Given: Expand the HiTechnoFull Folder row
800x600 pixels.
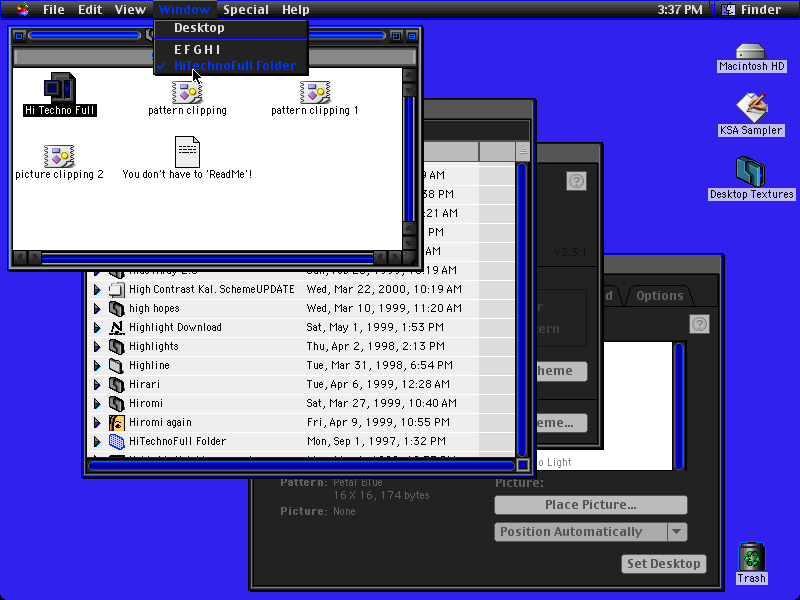Looking at the screenshot, I should tap(97, 441).
